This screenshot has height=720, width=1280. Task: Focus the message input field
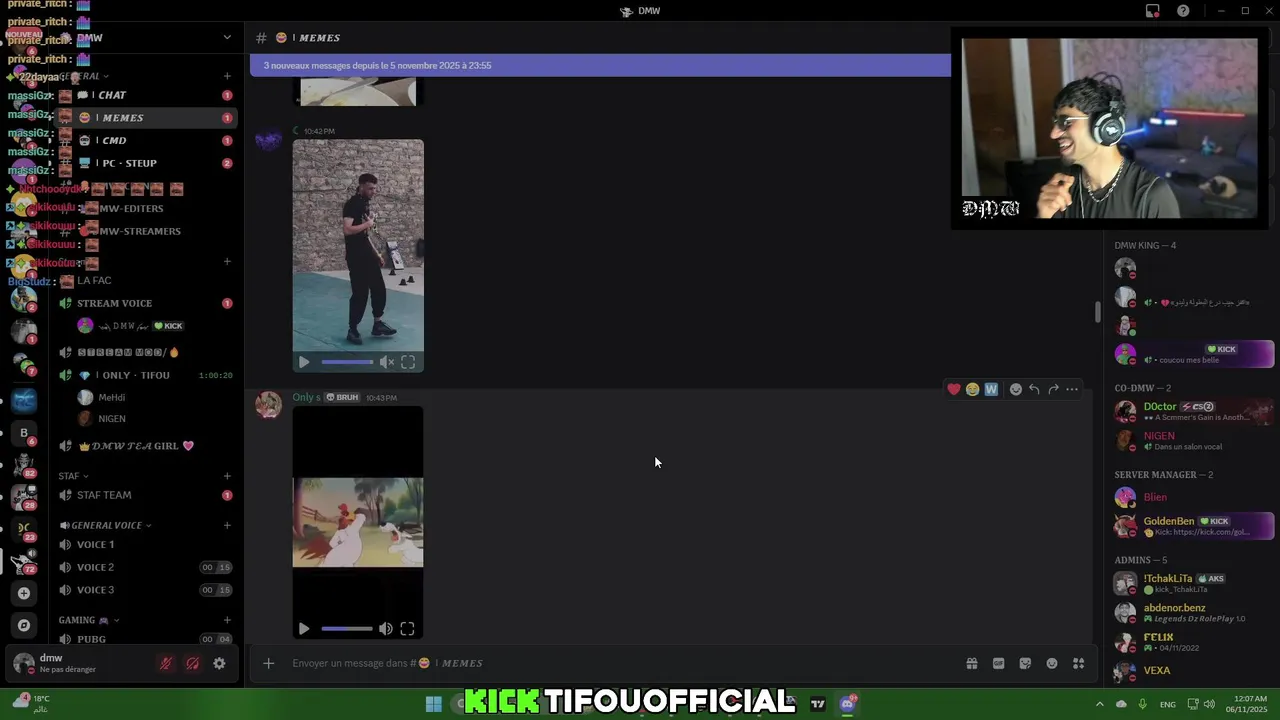[620, 663]
